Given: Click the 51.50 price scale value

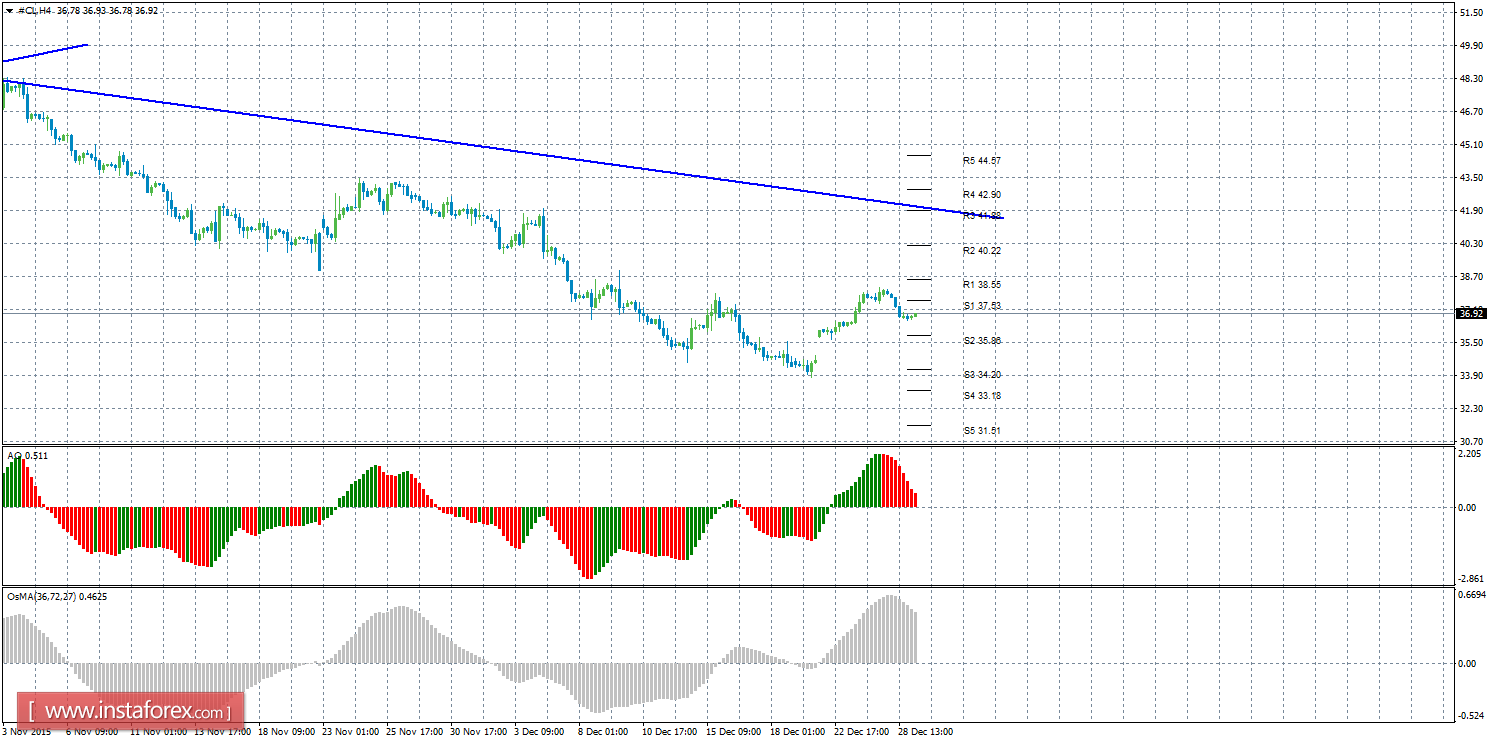Looking at the screenshot, I should tap(1471, 13).
